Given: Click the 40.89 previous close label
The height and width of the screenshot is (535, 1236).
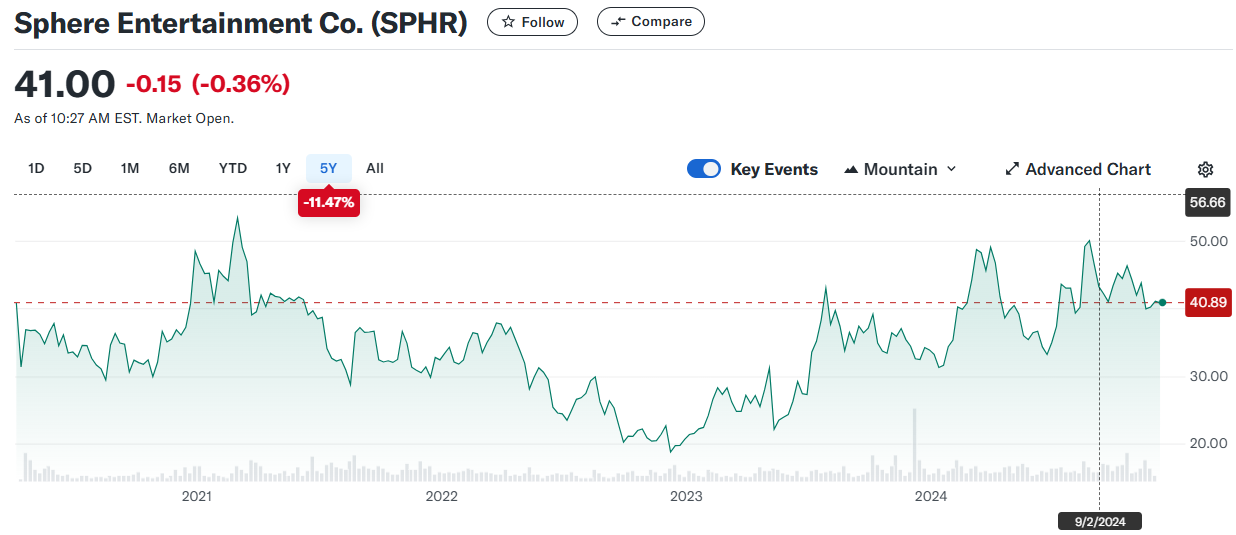Looking at the screenshot, I should (1207, 303).
